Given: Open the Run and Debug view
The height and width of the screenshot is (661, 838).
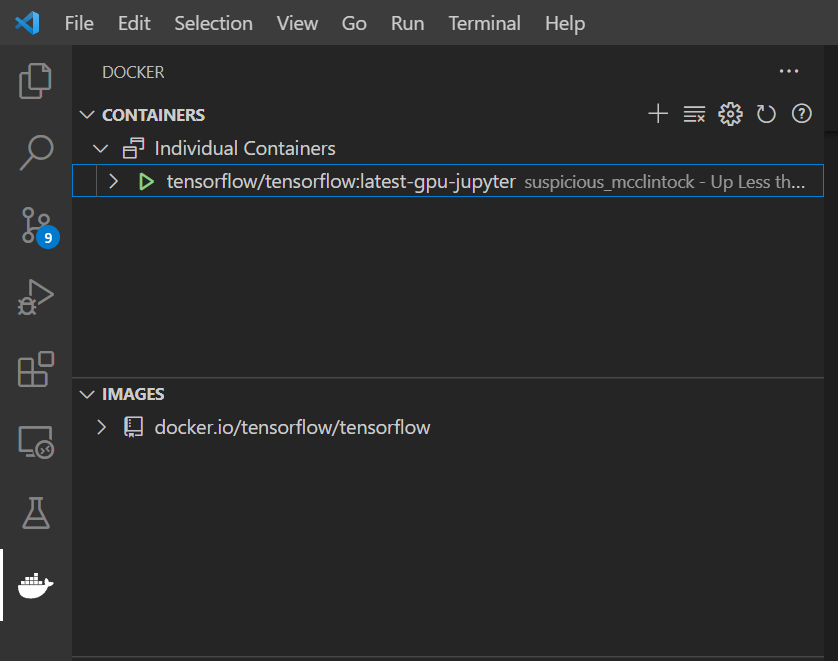Looking at the screenshot, I should [36, 297].
